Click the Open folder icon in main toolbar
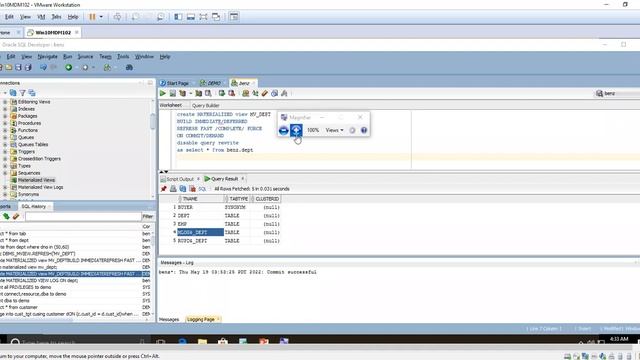Viewport: 640px width, 360px height. tap(9, 67)
